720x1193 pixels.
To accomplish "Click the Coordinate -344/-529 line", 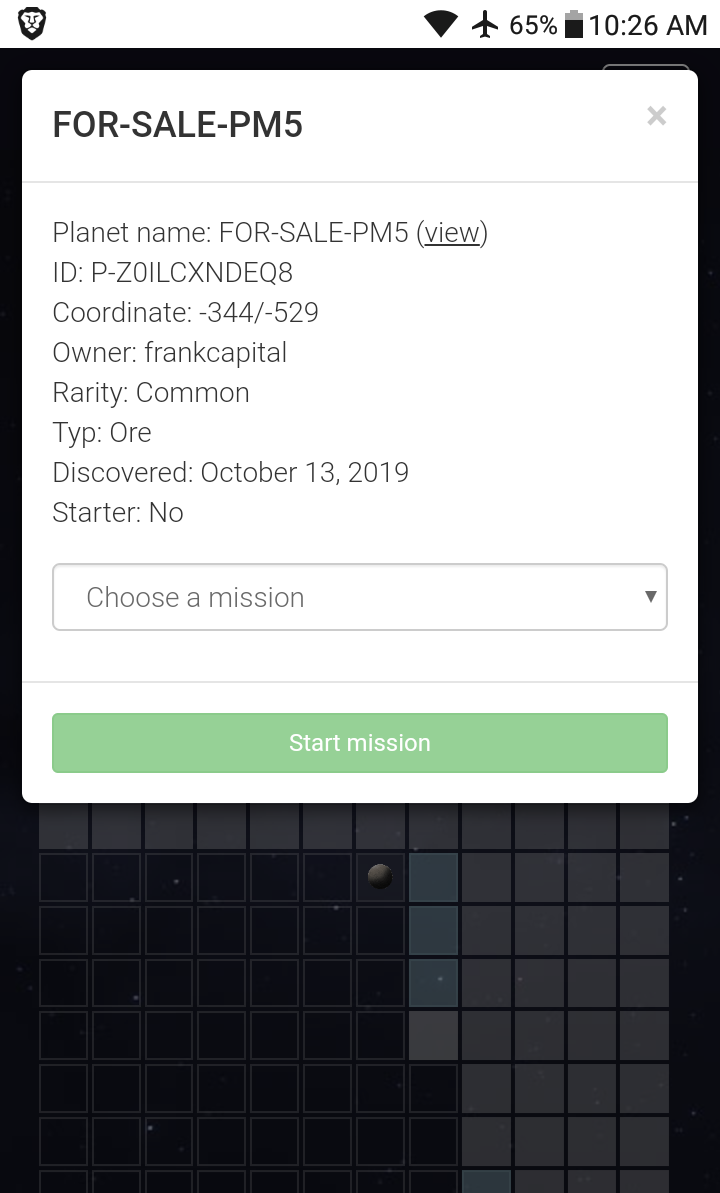I will click(186, 313).
